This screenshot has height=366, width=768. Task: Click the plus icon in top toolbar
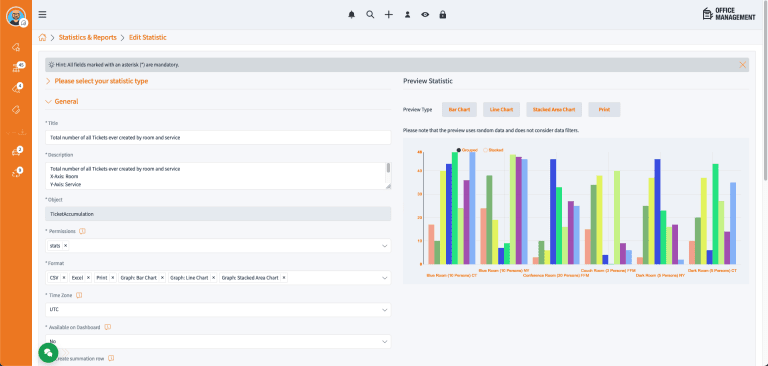coord(388,15)
